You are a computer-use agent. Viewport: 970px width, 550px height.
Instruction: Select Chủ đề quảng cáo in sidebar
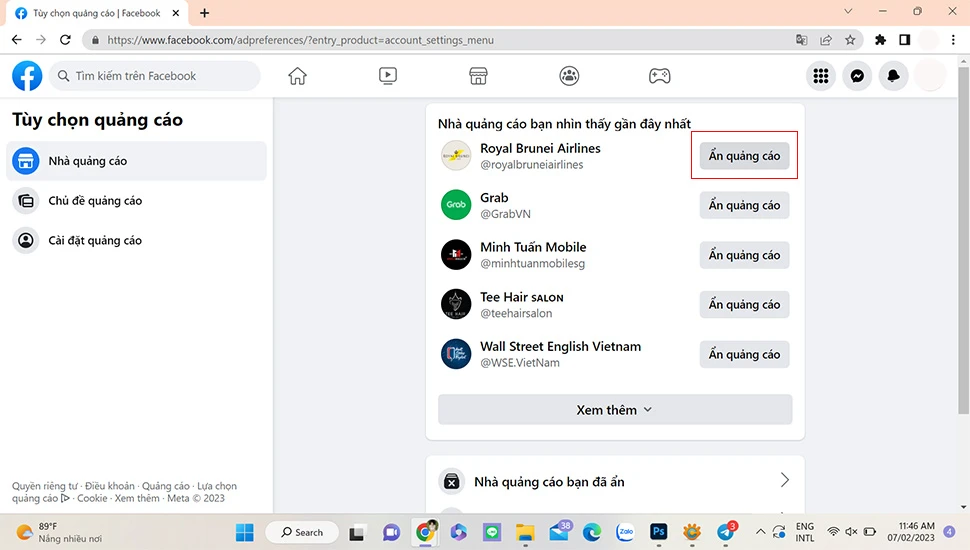click(x=95, y=201)
